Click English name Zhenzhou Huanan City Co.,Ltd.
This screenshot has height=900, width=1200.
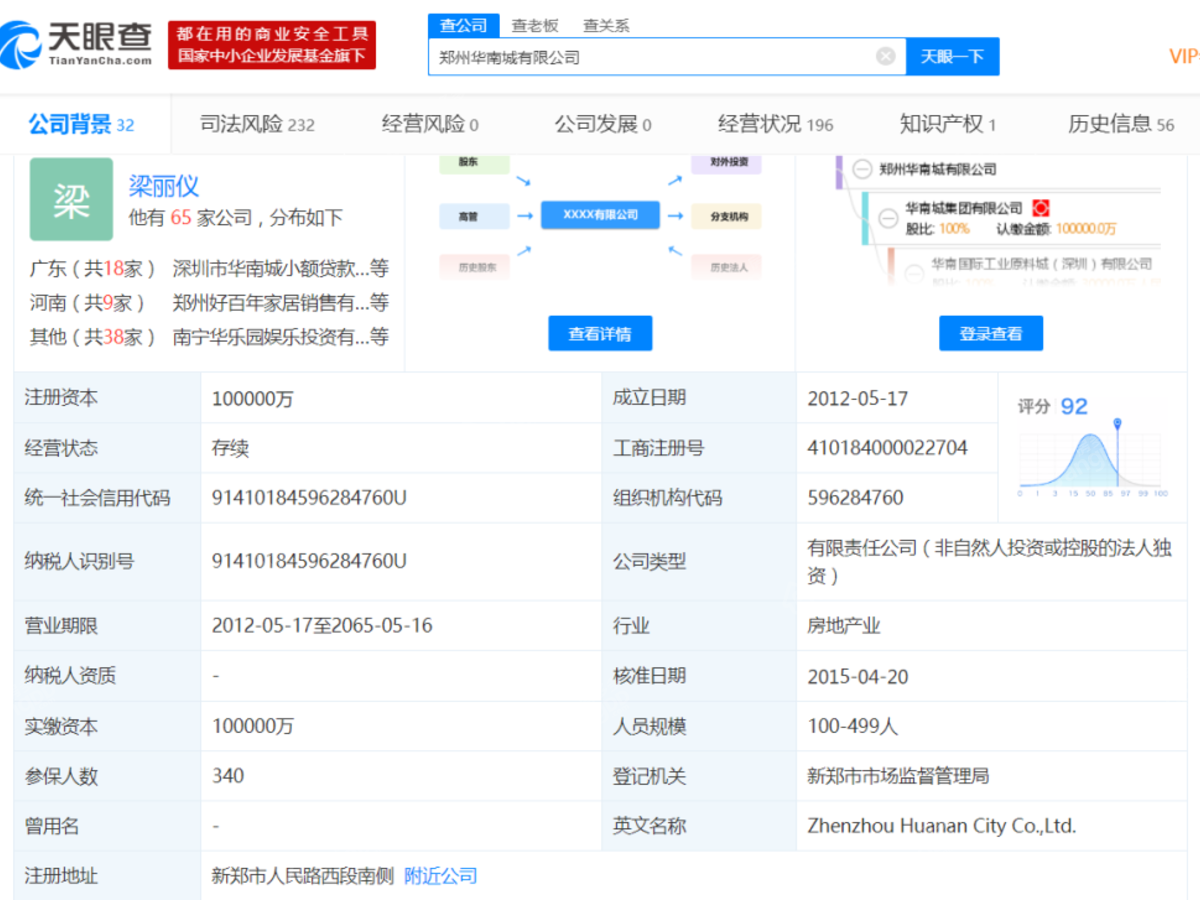(x=942, y=826)
